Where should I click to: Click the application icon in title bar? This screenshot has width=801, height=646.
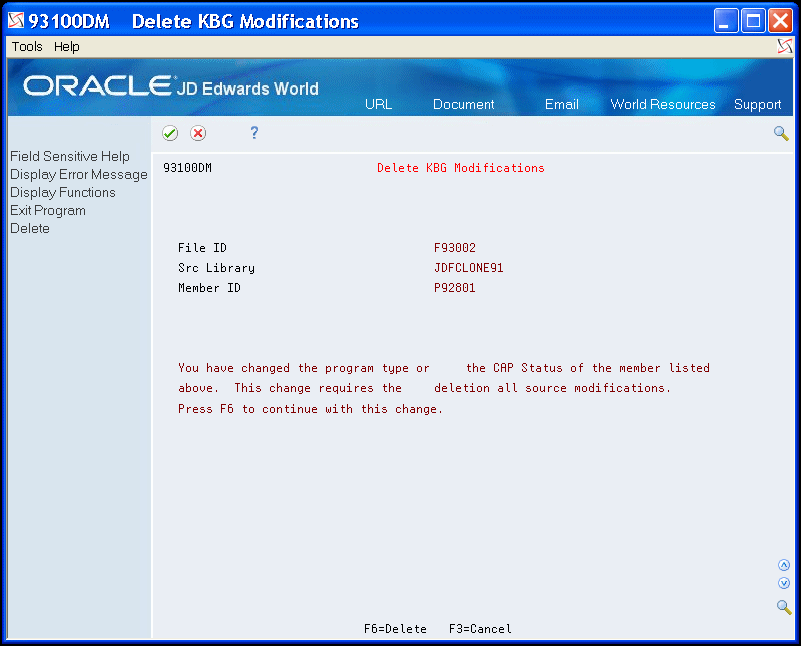pyautogui.click(x=16, y=20)
